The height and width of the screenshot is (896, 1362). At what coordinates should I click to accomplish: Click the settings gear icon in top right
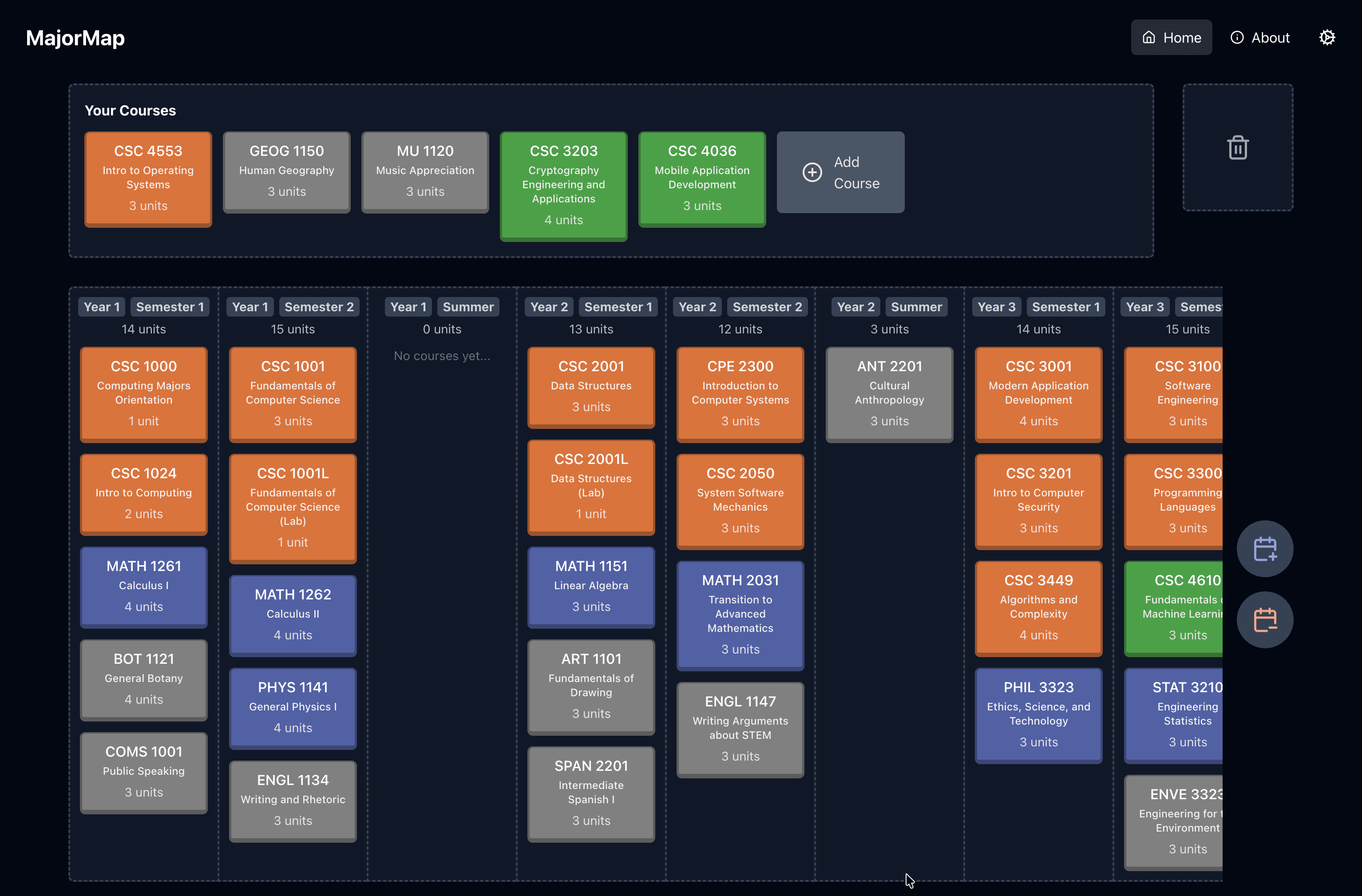(1327, 37)
